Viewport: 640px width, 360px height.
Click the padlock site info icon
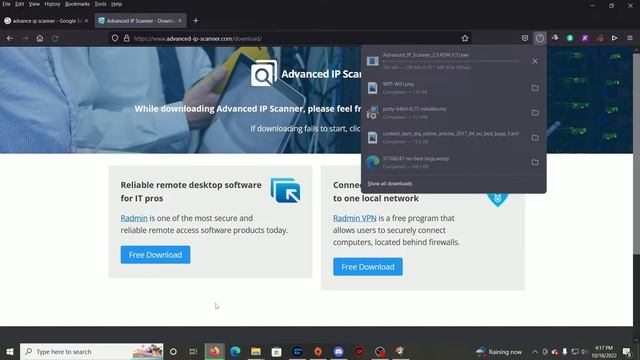127,38
